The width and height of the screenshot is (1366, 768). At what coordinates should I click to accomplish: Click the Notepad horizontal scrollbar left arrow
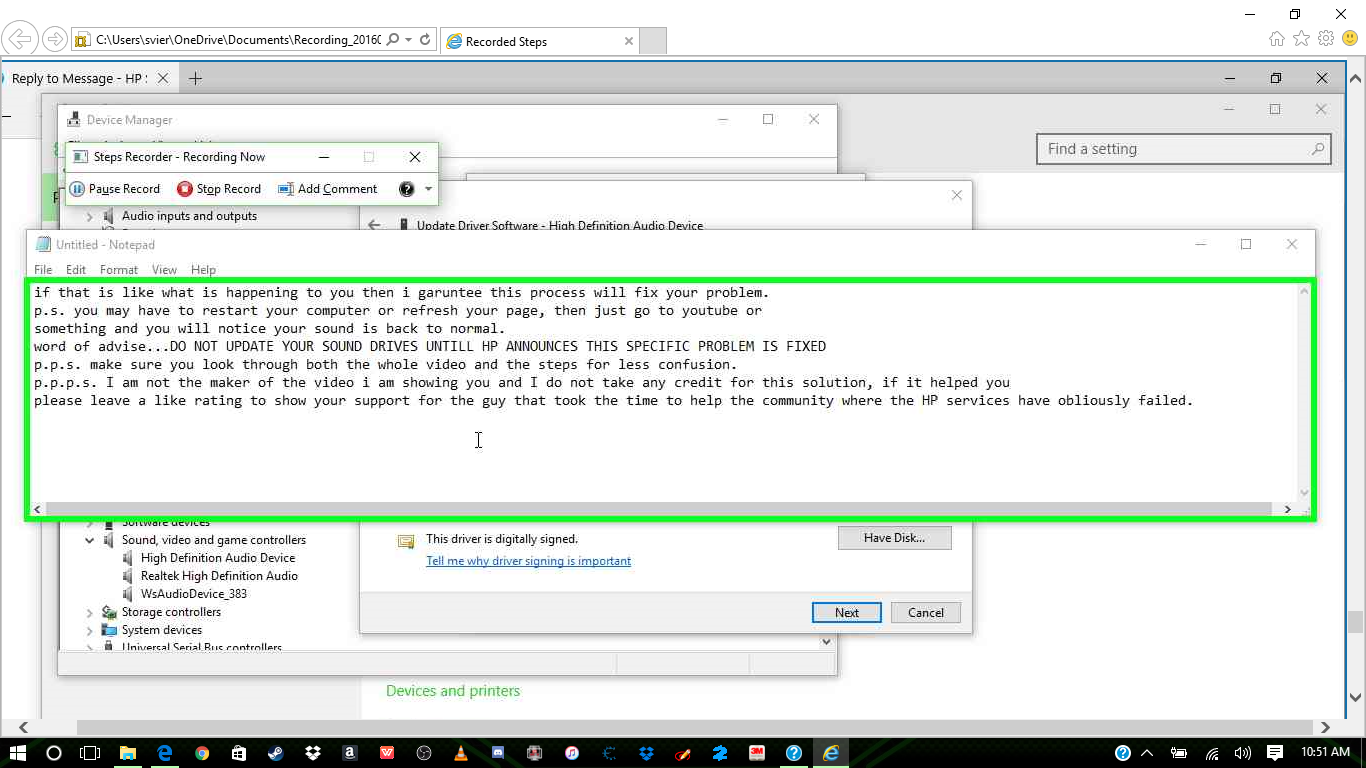pos(38,509)
